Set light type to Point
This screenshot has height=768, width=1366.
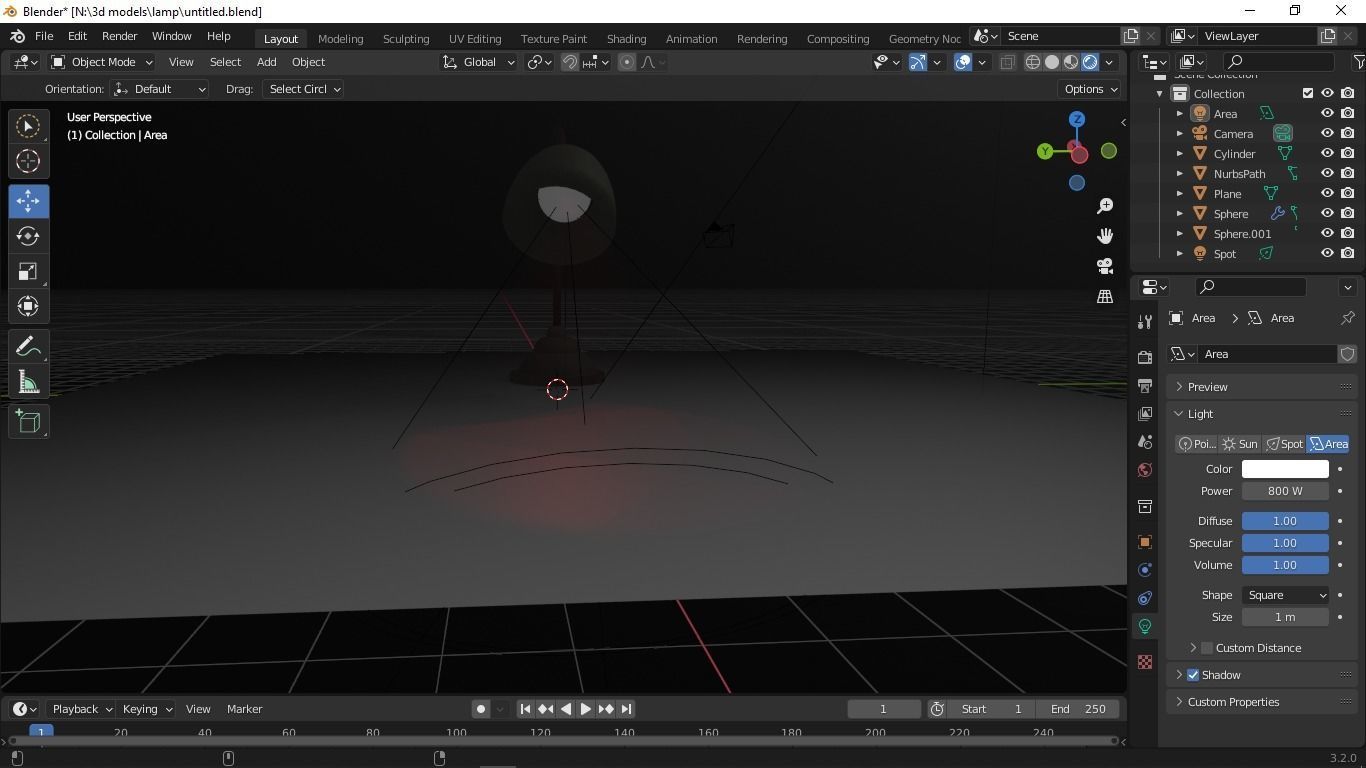pyautogui.click(x=1196, y=444)
